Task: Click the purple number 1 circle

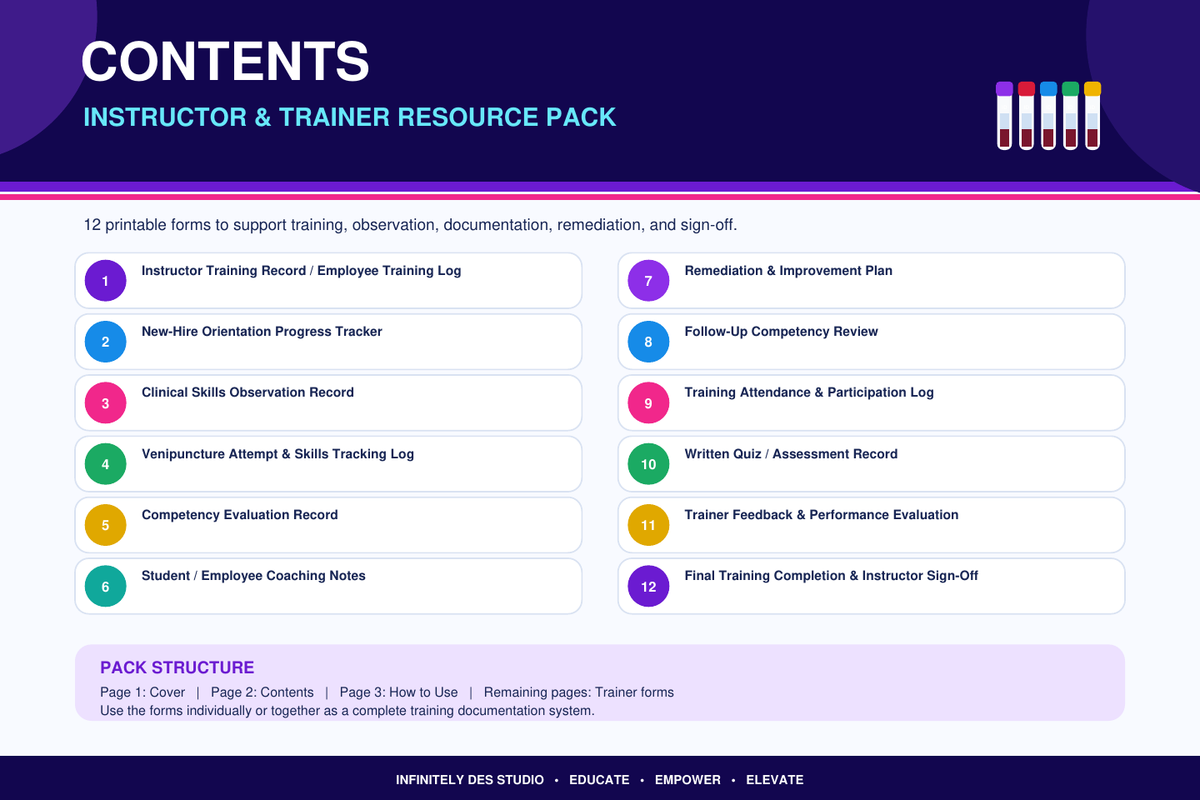Action: coord(105,281)
